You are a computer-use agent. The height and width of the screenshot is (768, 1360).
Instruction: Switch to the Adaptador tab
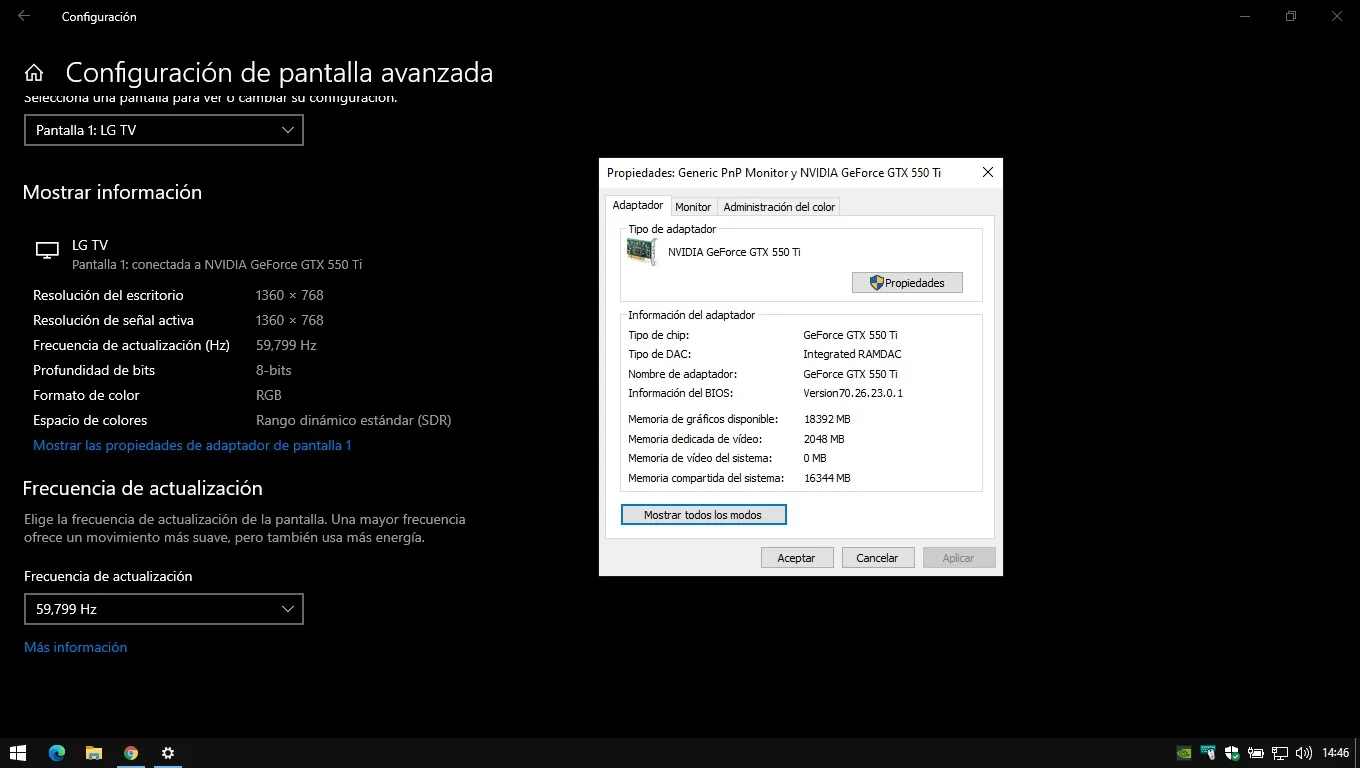(x=638, y=205)
